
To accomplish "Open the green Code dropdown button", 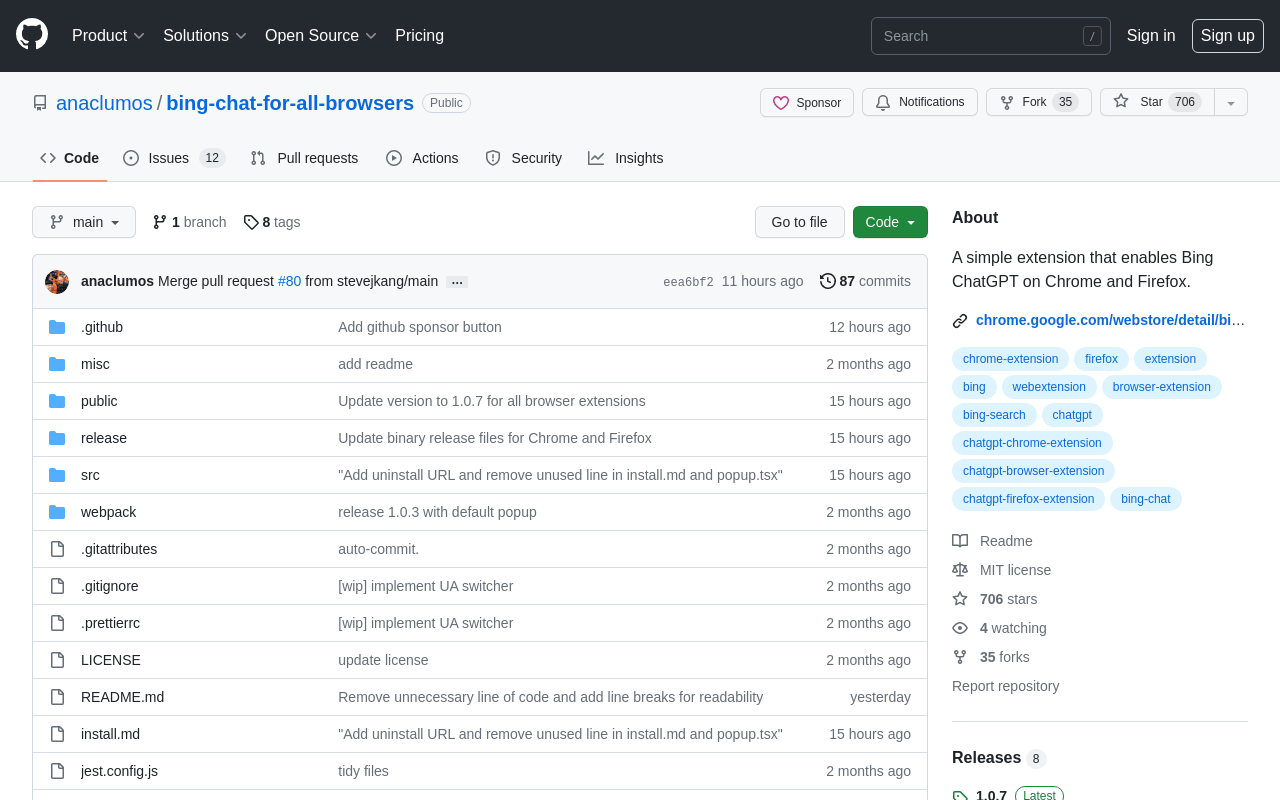I will coord(890,222).
